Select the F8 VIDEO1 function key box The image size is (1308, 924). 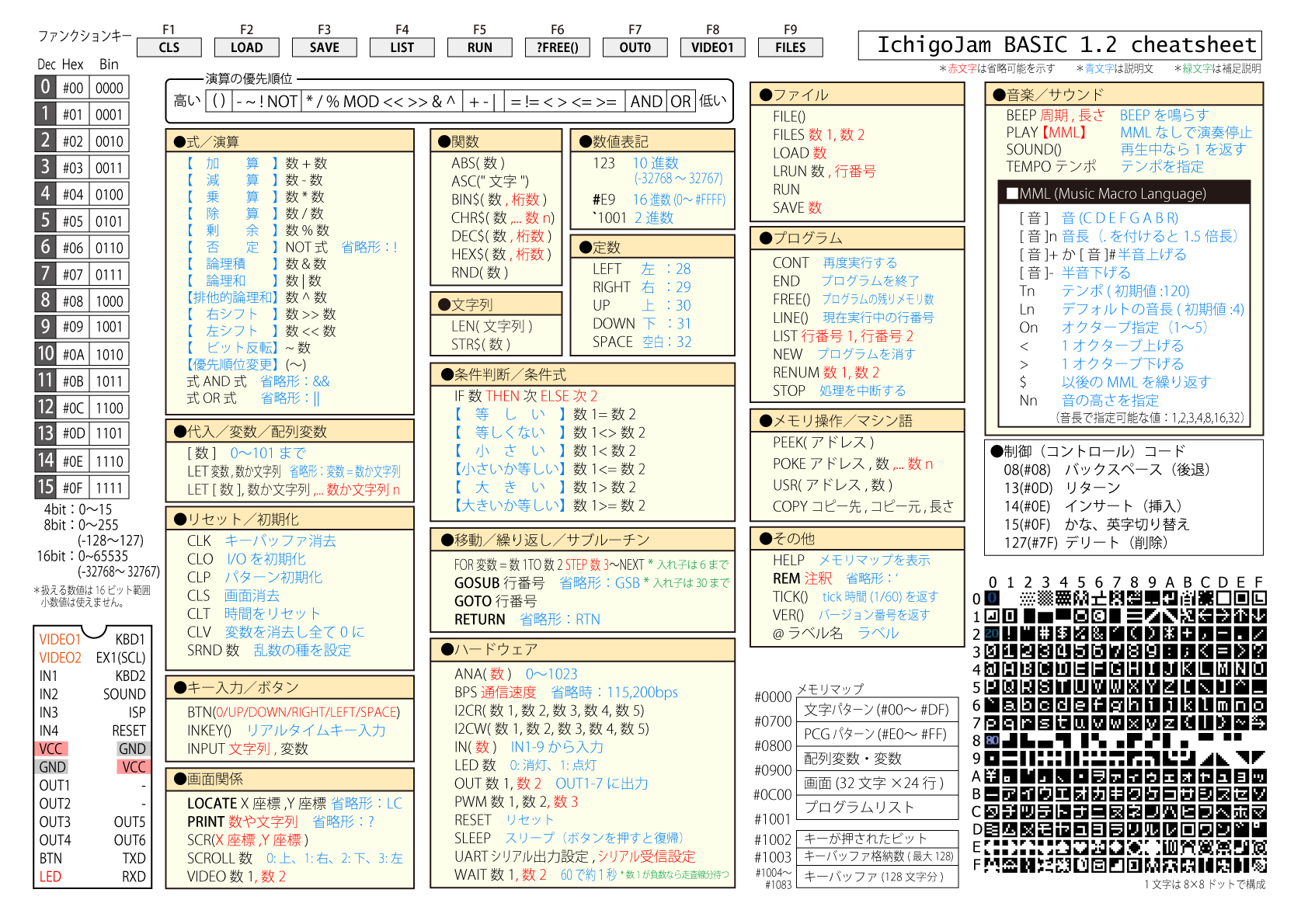[x=712, y=47]
